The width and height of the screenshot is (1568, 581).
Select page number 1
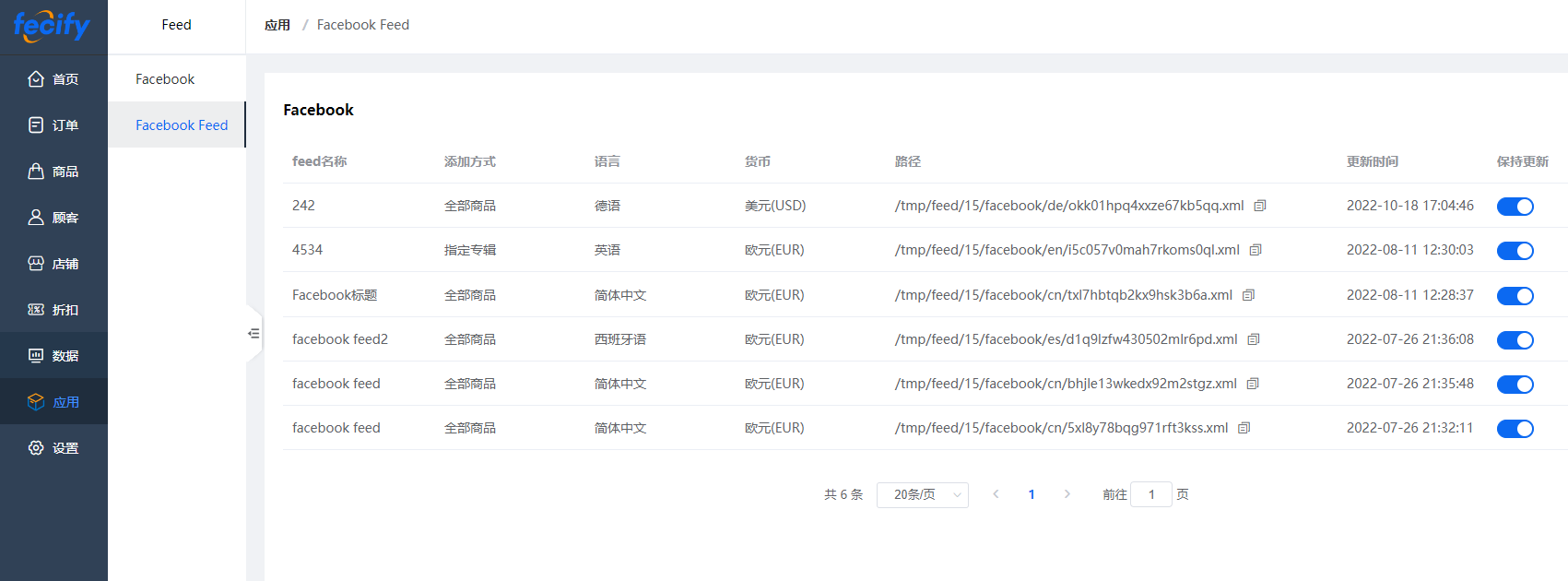[1032, 494]
